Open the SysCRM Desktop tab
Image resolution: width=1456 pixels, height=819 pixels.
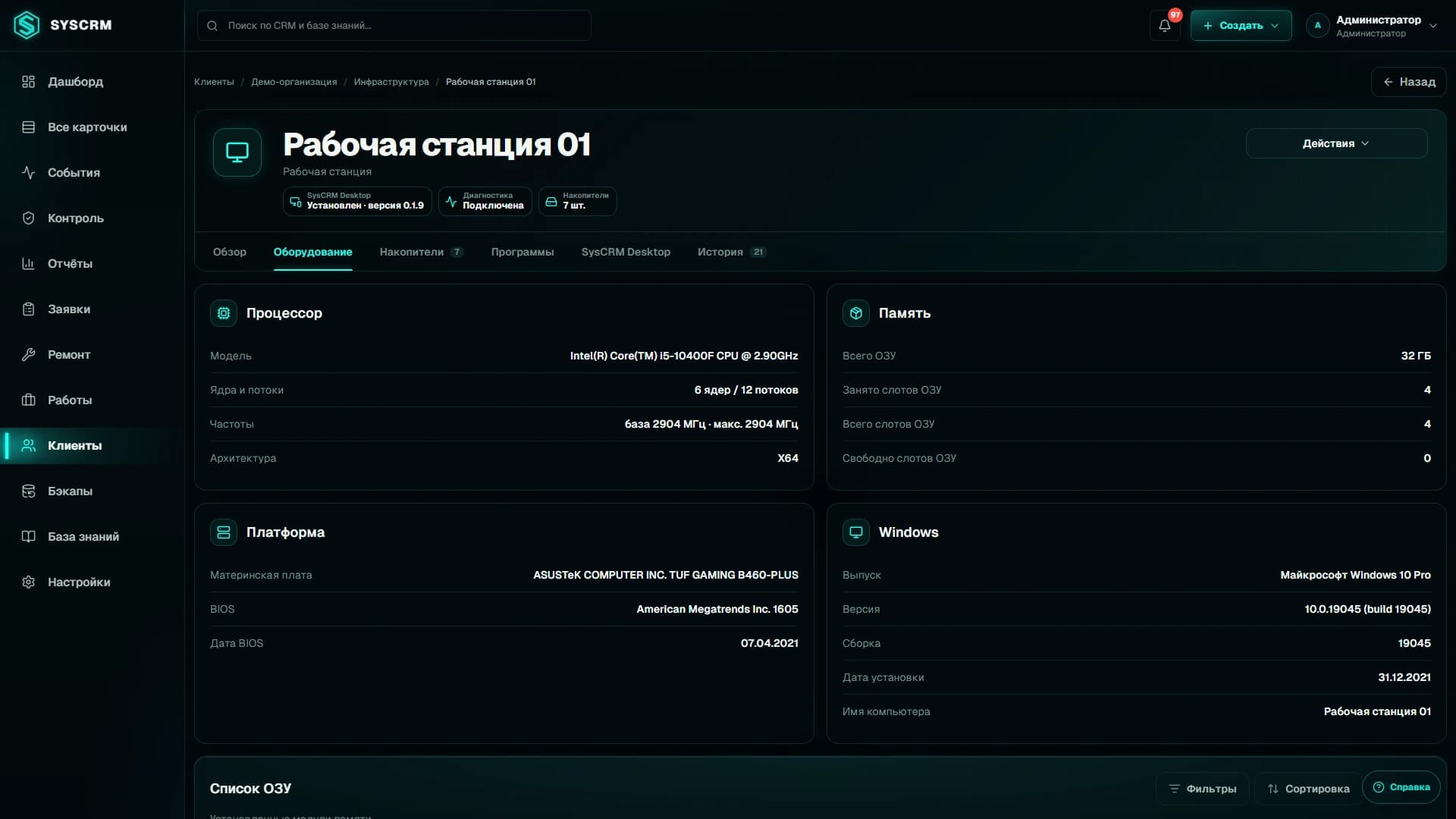(x=626, y=252)
